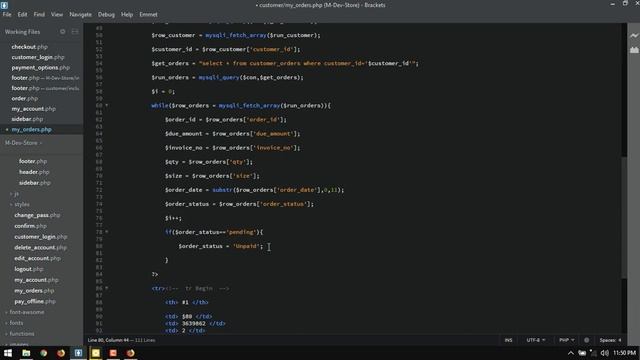
Task: Open the M-Dev-Store project dropdown
Action: (23, 143)
